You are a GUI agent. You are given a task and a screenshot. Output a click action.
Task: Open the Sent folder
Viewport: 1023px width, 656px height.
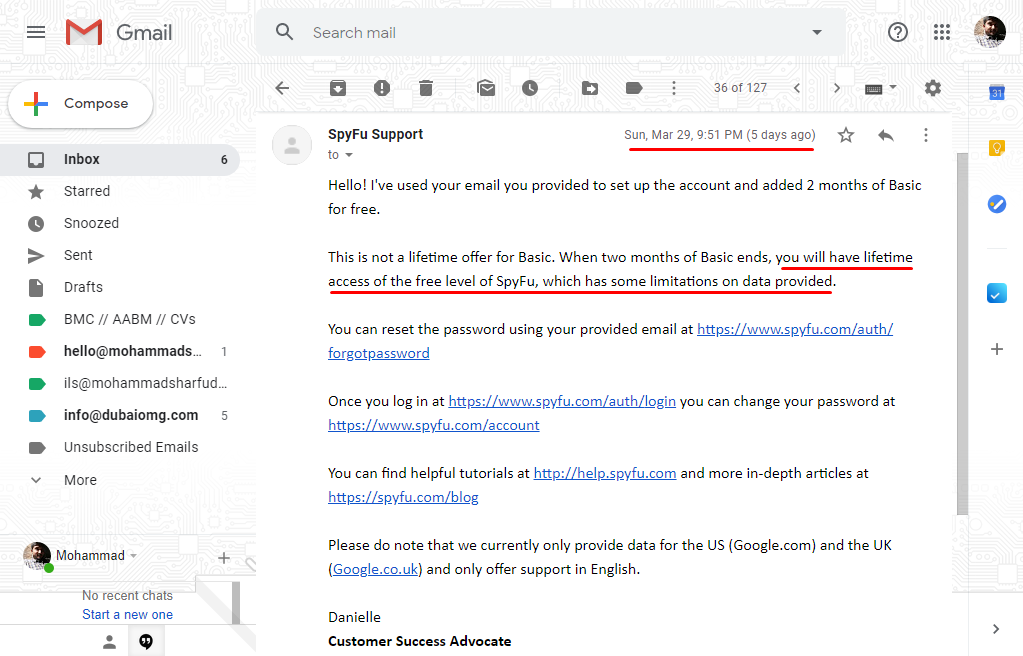[x=120, y=255]
